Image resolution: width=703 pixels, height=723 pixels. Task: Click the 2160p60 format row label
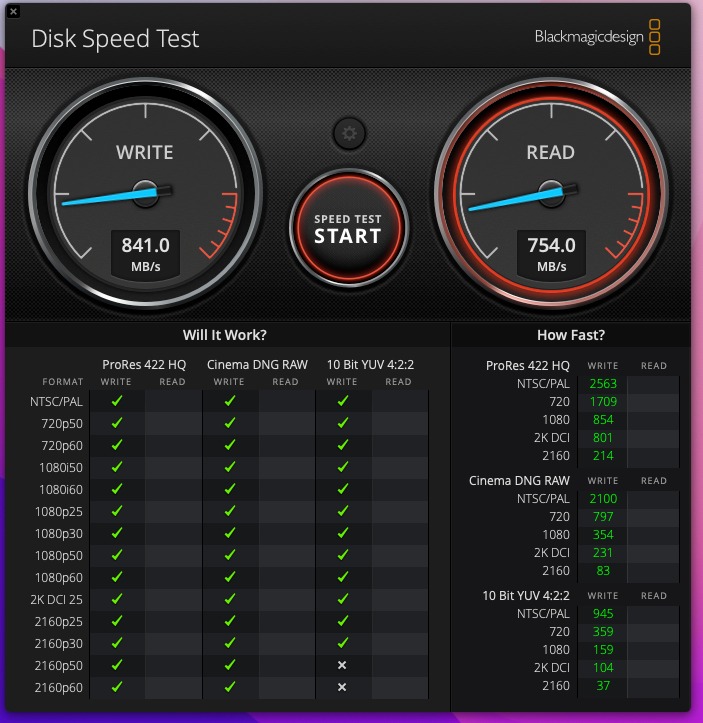tap(59, 687)
